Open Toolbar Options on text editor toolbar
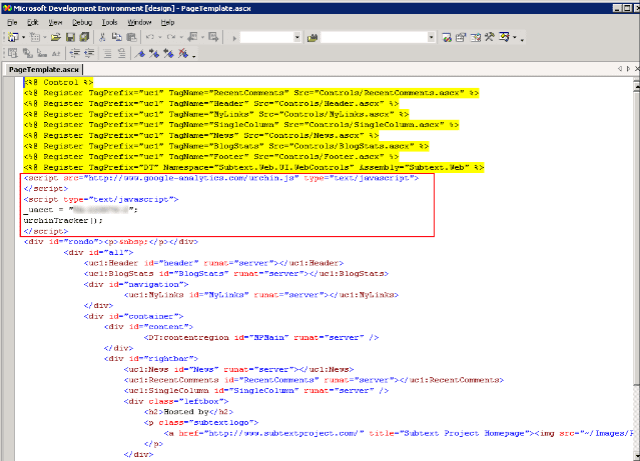Screen dimensions: 640x461 194,54
